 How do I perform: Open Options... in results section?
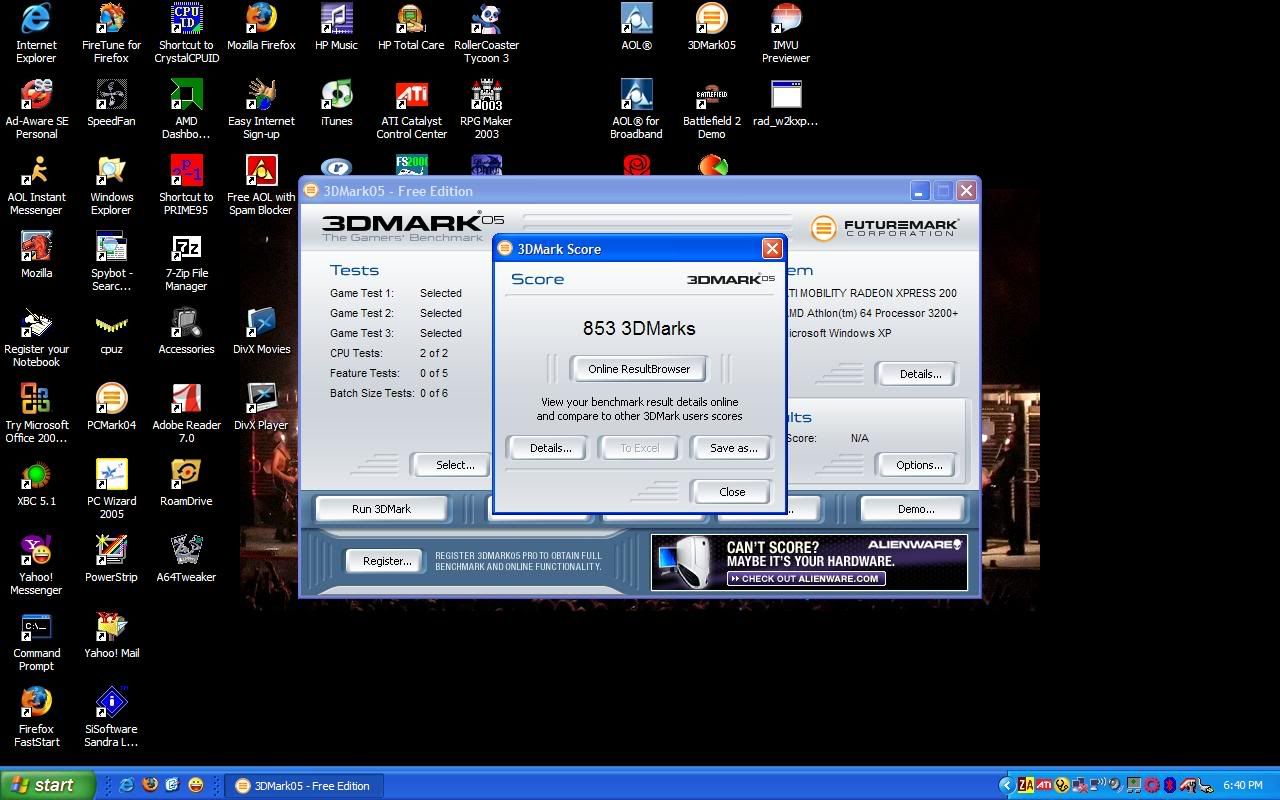tap(919, 465)
